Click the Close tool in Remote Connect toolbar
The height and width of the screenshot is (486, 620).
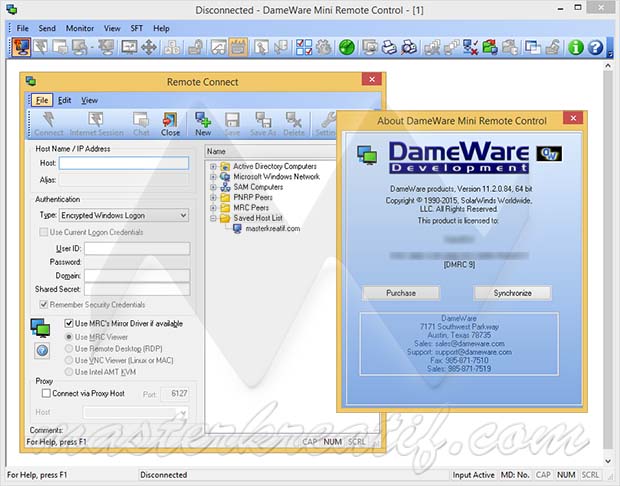[170, 124]
